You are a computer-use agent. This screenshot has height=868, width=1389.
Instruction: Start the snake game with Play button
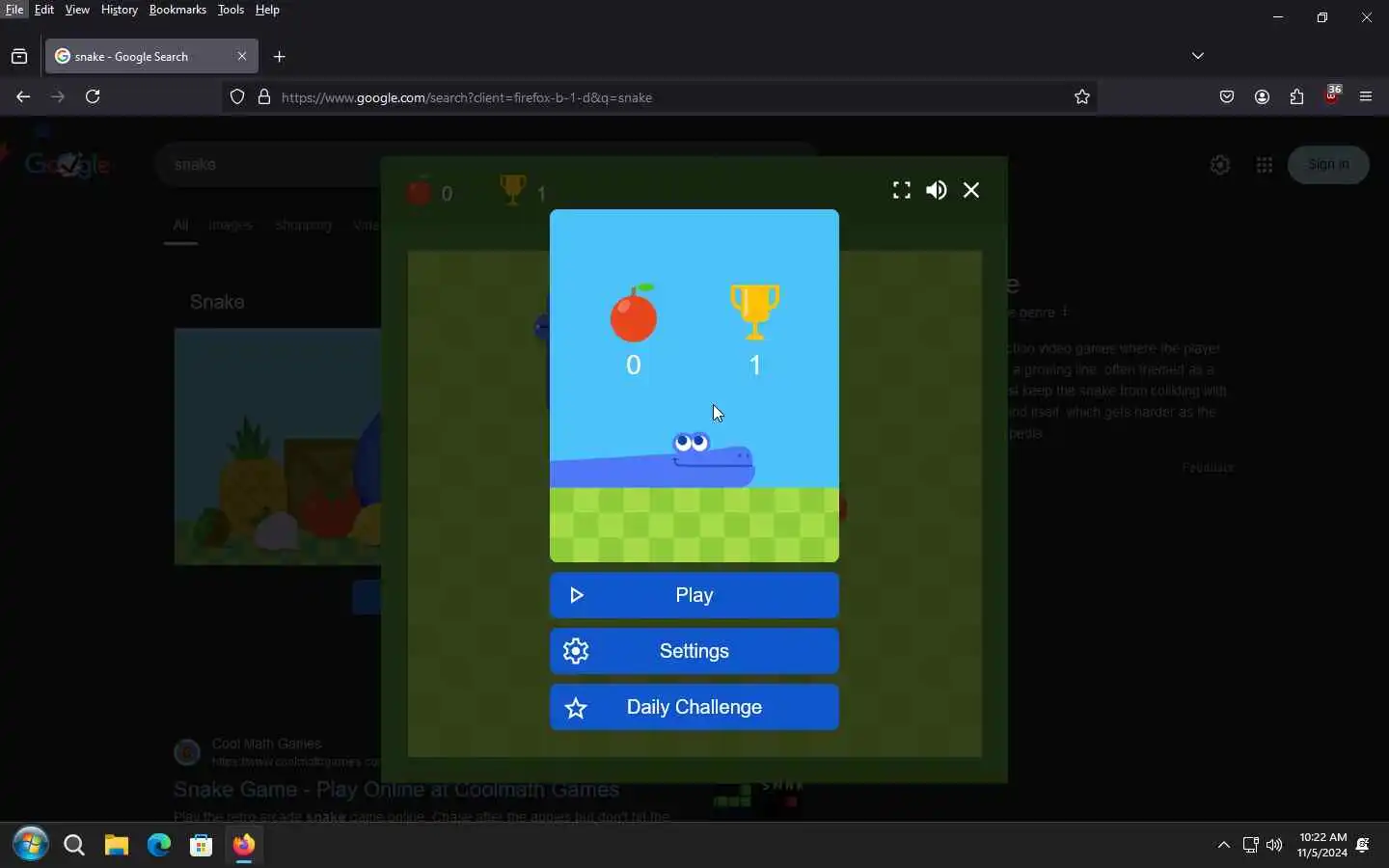pyautogui.click(x=694, y=595)
